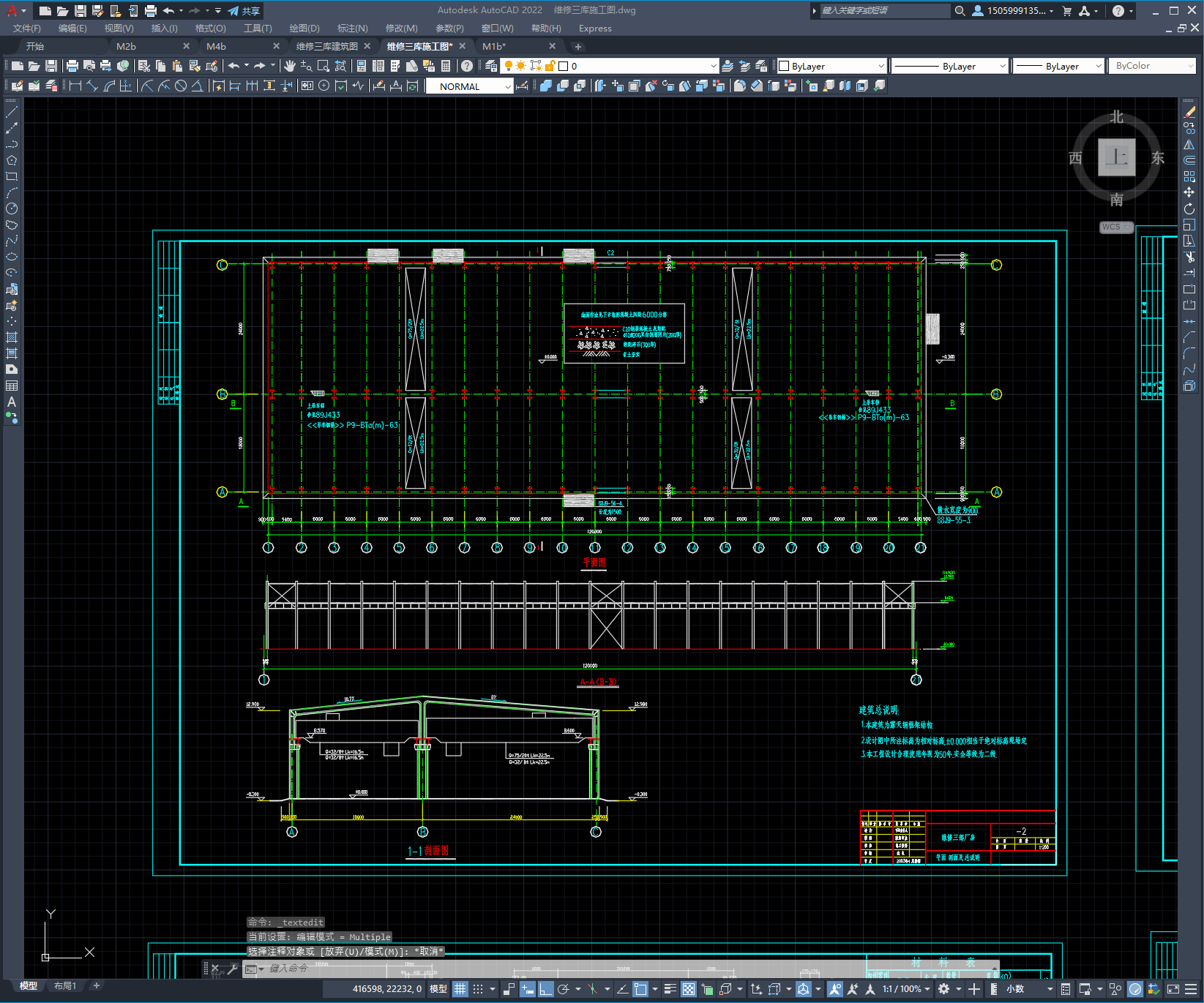
Task: Activate the Pan hand tool
Action: pos(290,66)
